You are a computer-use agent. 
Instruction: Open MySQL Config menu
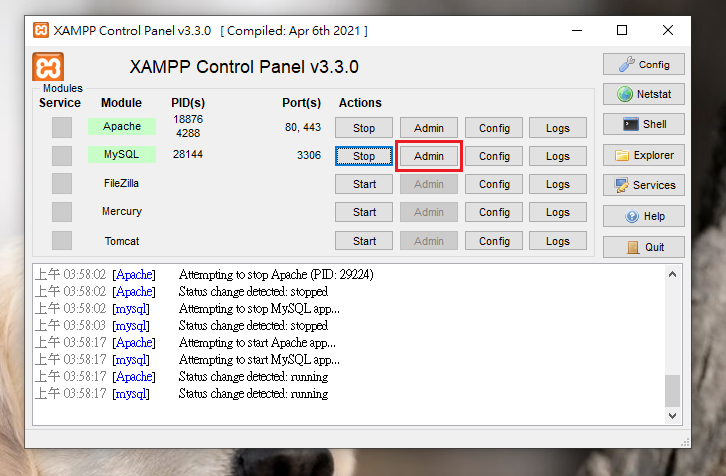click(494, 156)
